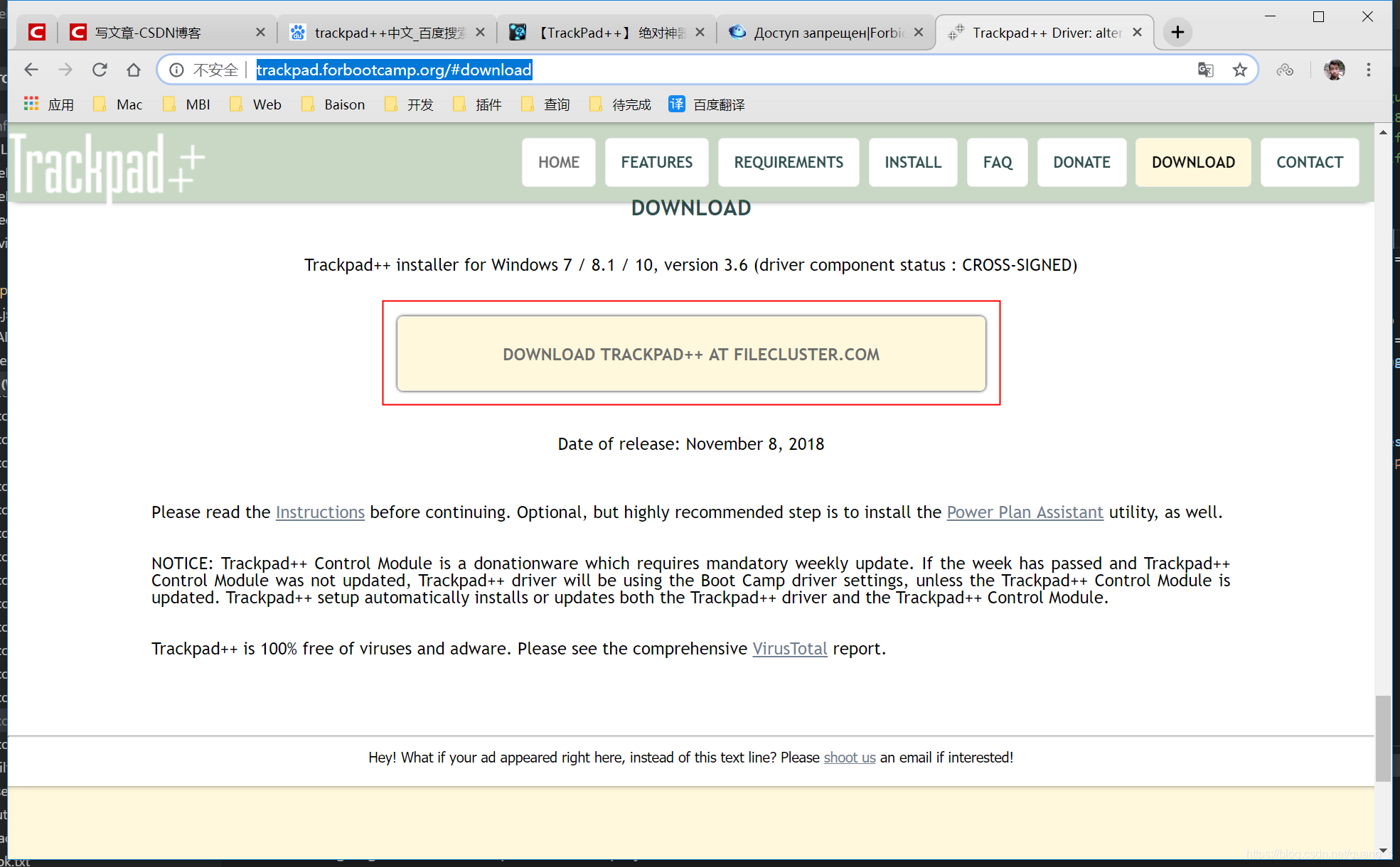Image resolution: width=1400 pixels, height=867 pixels.
Task: Open the VirusTotal report link
Action: 789,649
